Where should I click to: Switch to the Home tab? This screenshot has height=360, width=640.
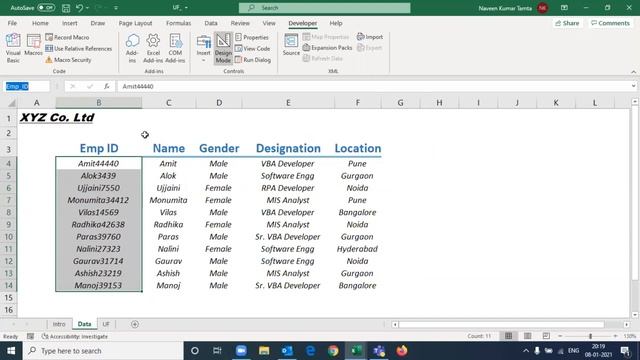[x=40, y=23]
